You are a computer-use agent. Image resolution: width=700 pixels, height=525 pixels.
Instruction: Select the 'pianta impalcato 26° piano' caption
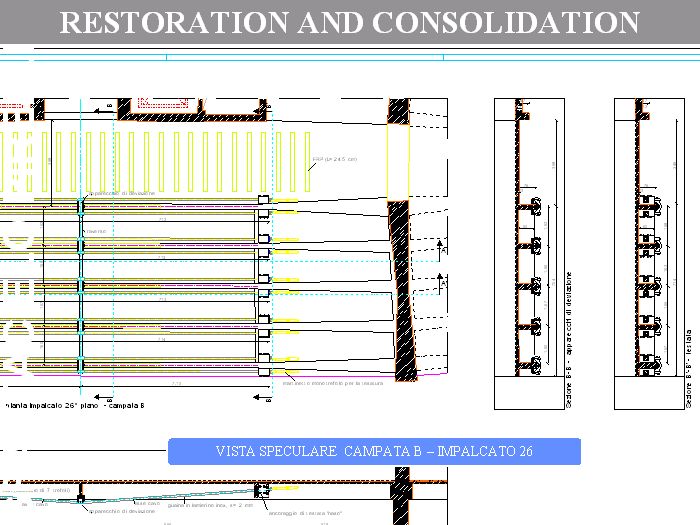pos(76,406)
